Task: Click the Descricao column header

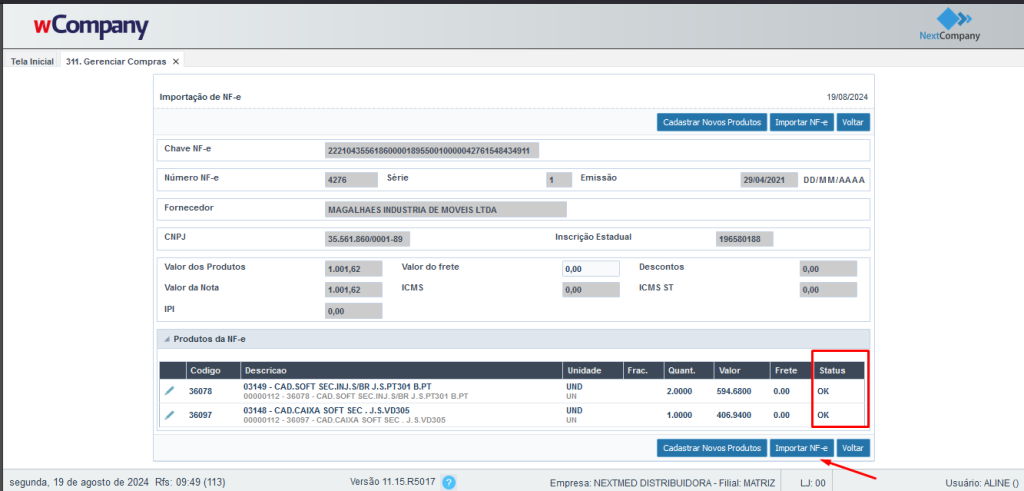Action: 401,370
